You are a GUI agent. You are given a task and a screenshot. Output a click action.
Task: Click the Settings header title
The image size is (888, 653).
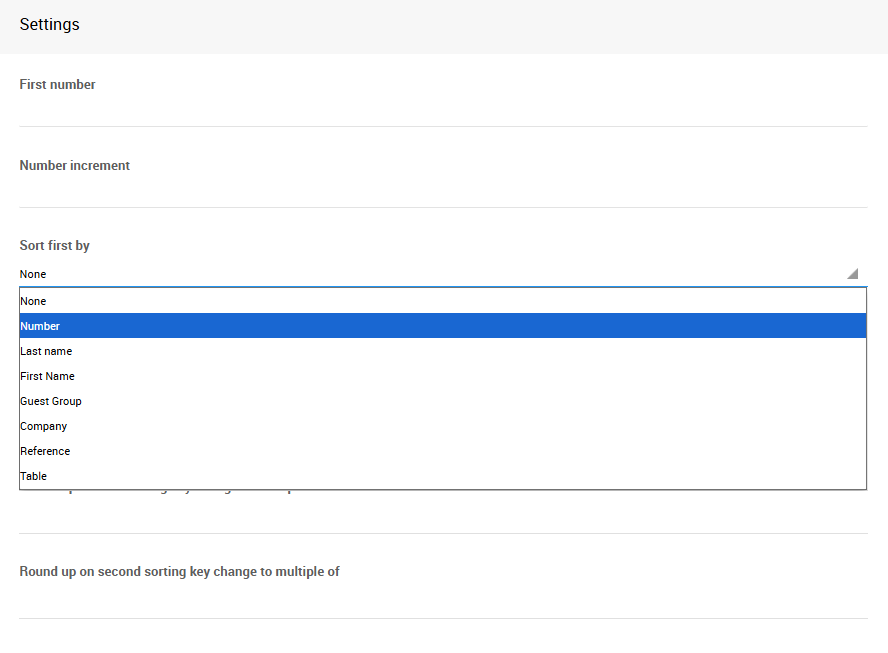coord(50,25)
